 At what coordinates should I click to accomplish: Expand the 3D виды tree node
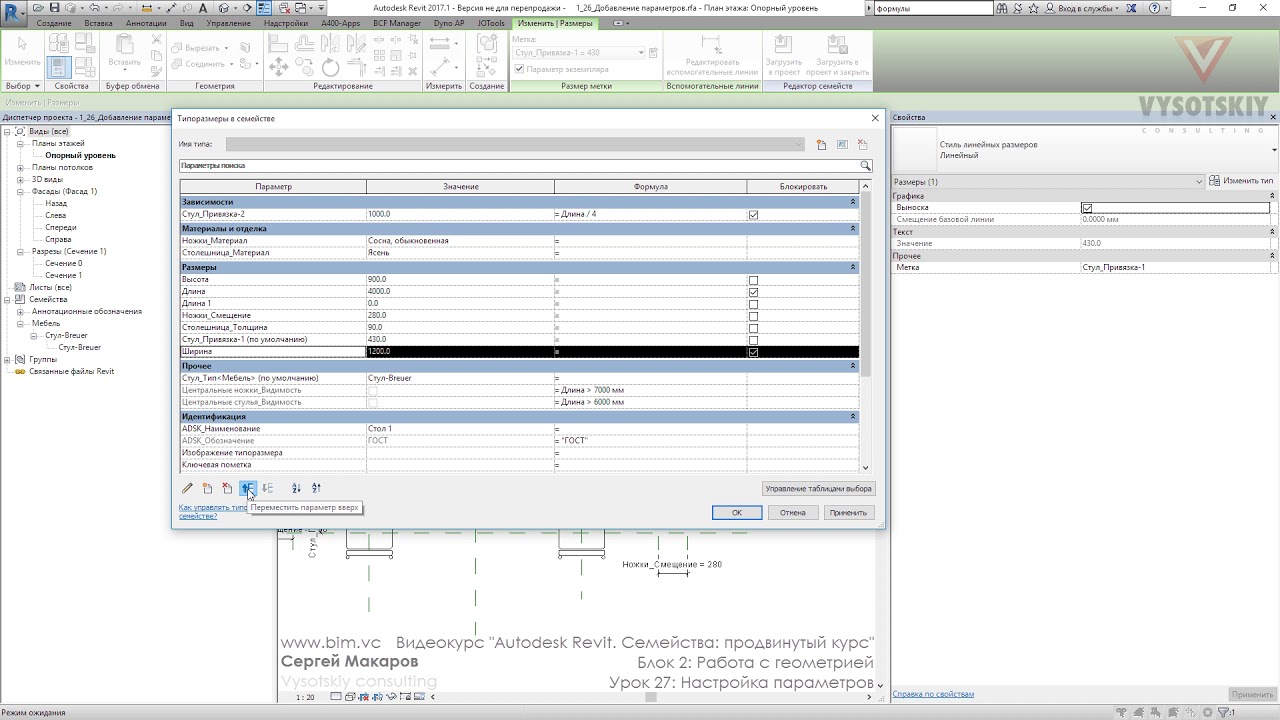pos(21,179)
